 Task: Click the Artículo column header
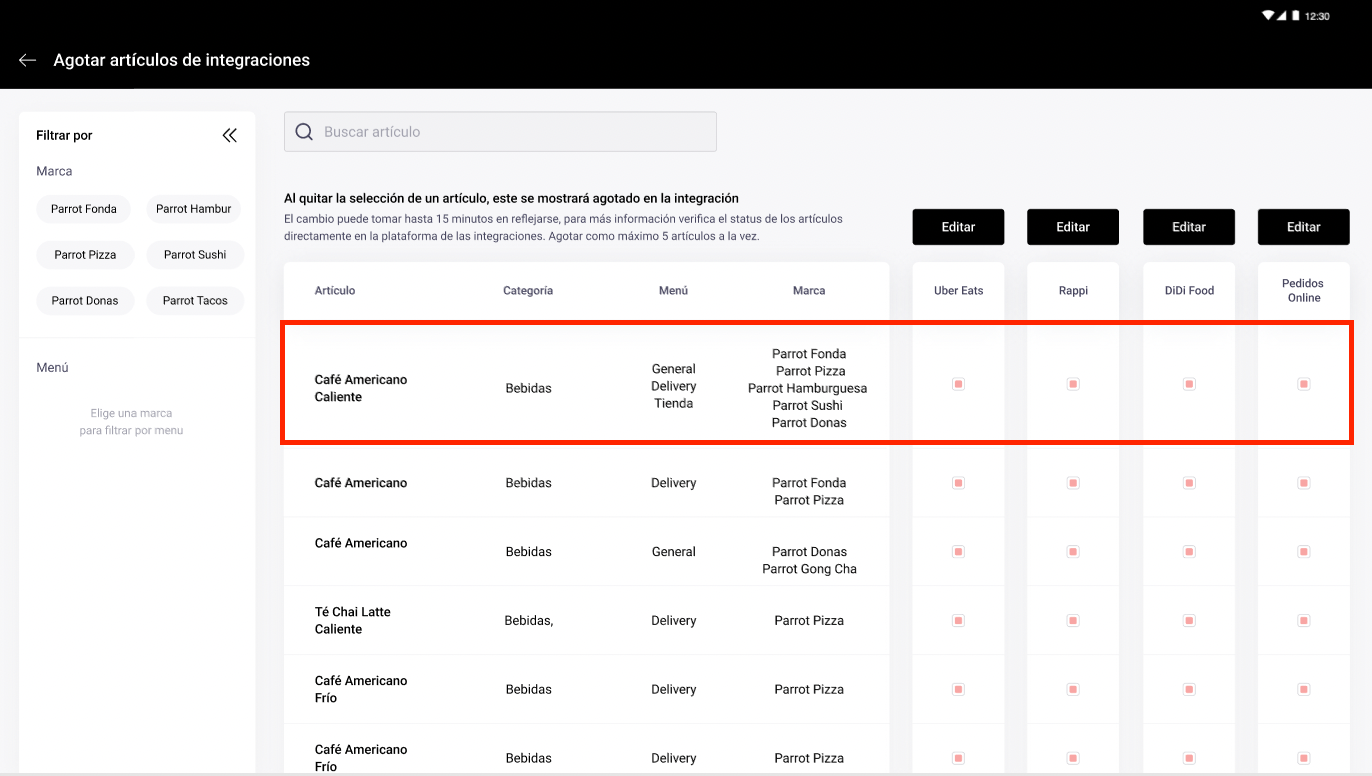pos(335,291)
